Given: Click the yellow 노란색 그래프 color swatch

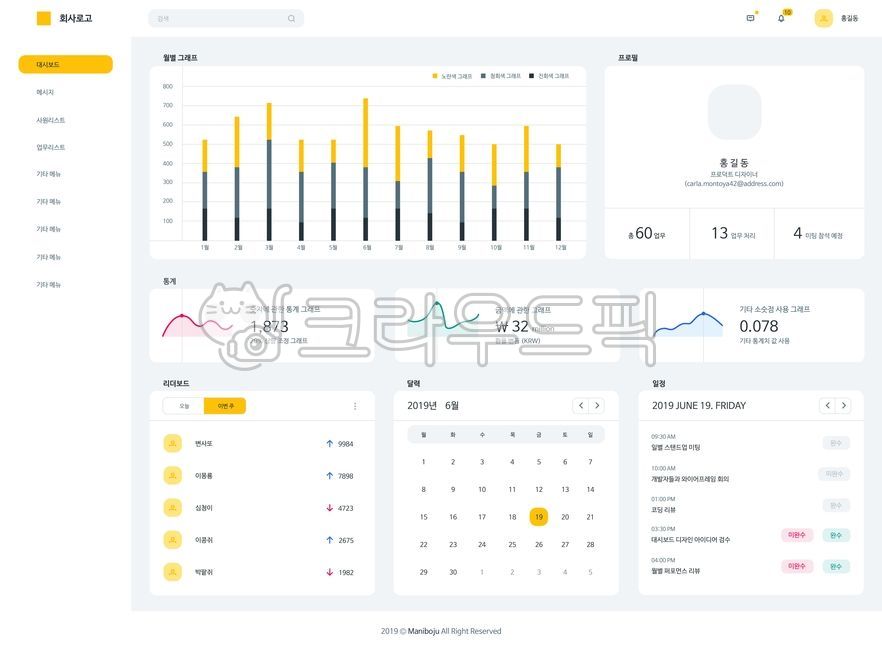Looking at the screenshot, I should point(434,74).
